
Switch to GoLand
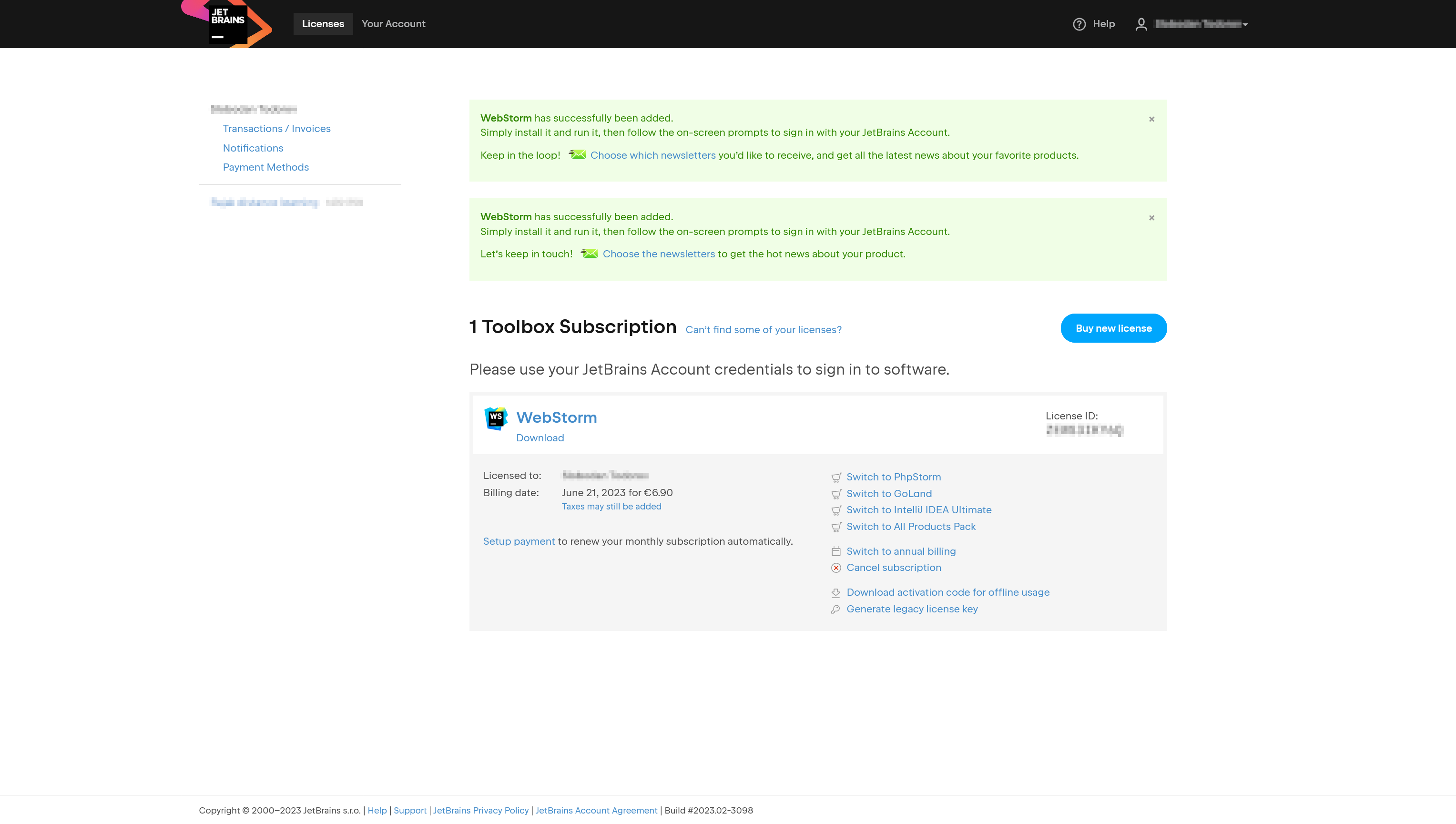point(888,494)
